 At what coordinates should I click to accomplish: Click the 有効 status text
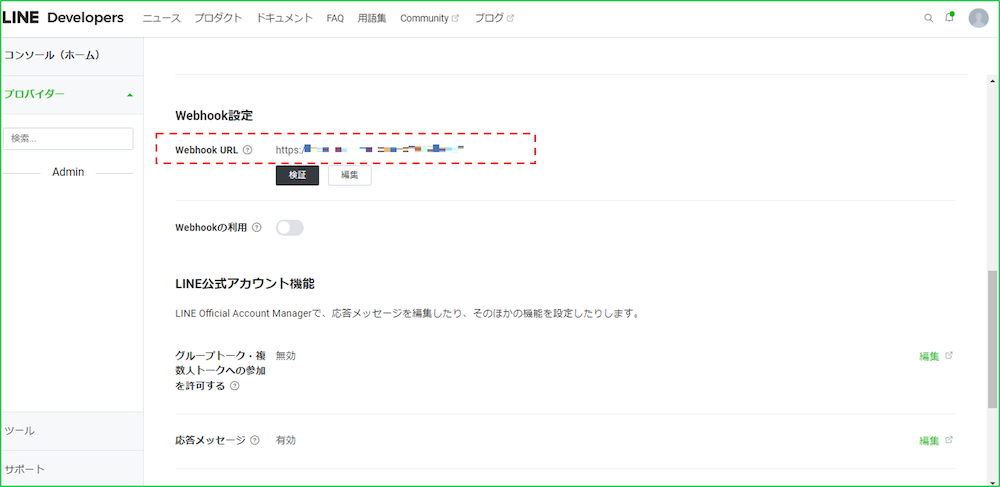[x=286, y=440]
